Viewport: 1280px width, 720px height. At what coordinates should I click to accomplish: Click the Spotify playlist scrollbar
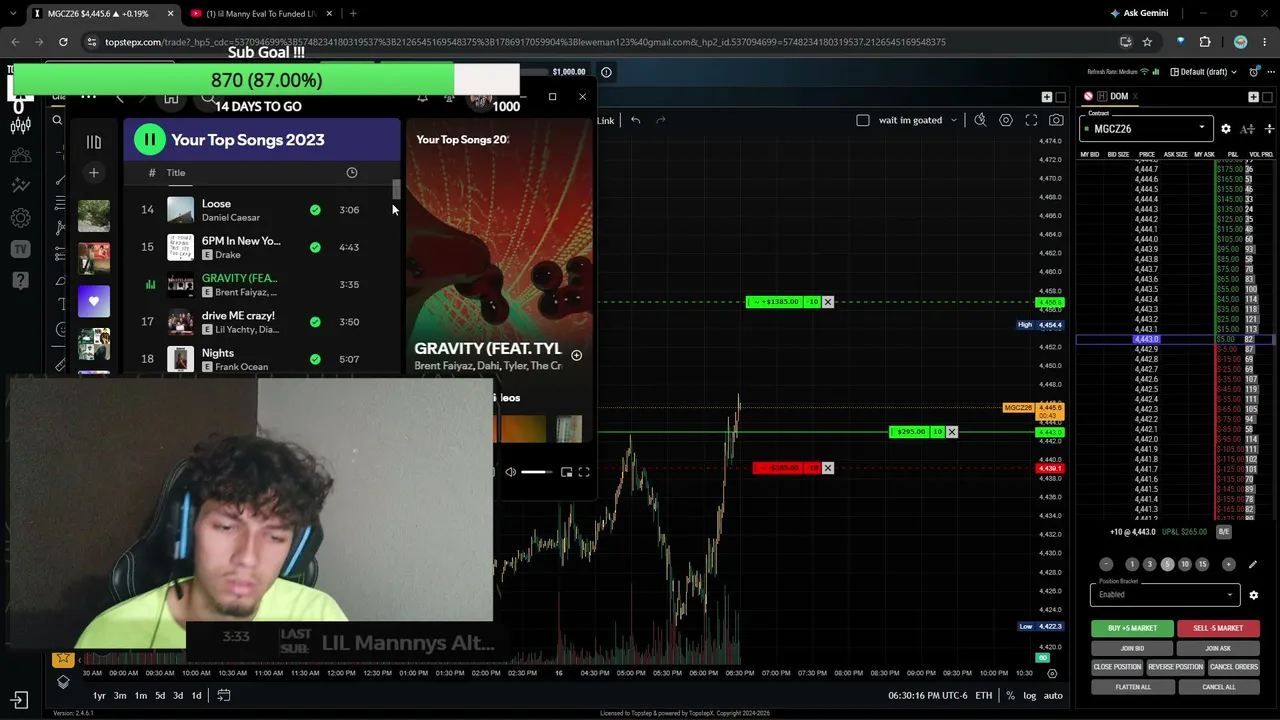click(396, 190)
